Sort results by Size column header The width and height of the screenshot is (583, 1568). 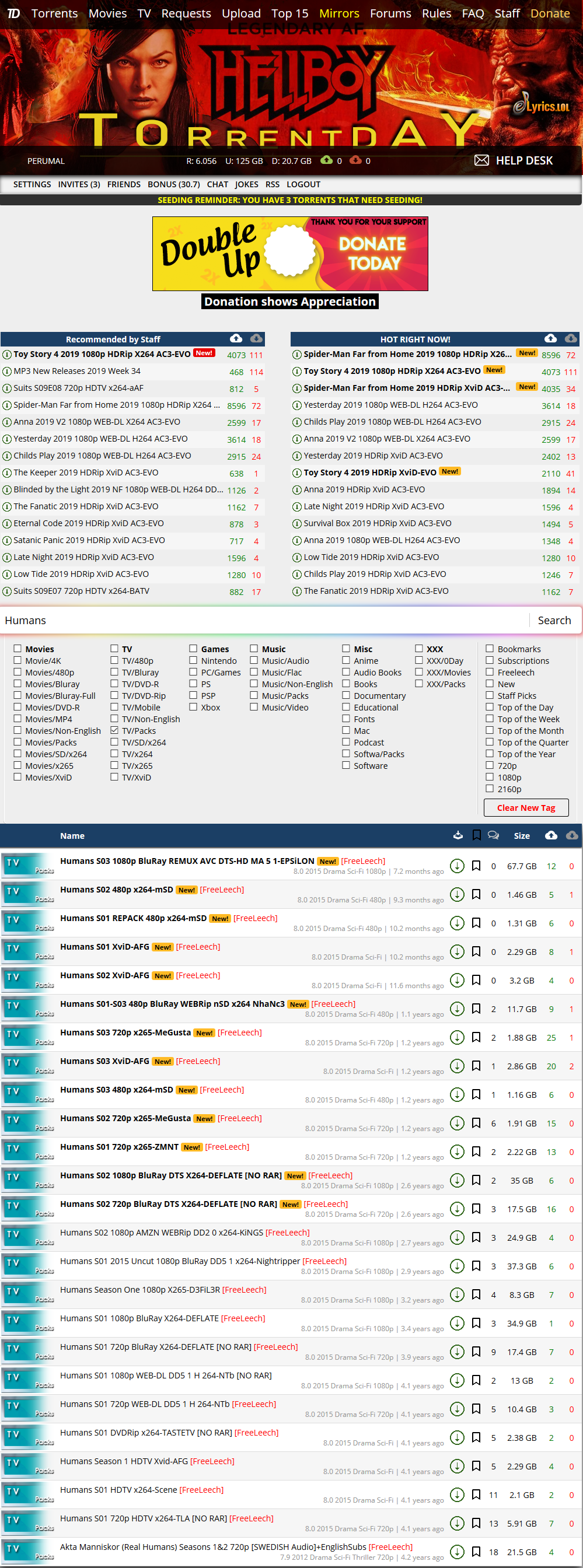[x=522, y=835]
